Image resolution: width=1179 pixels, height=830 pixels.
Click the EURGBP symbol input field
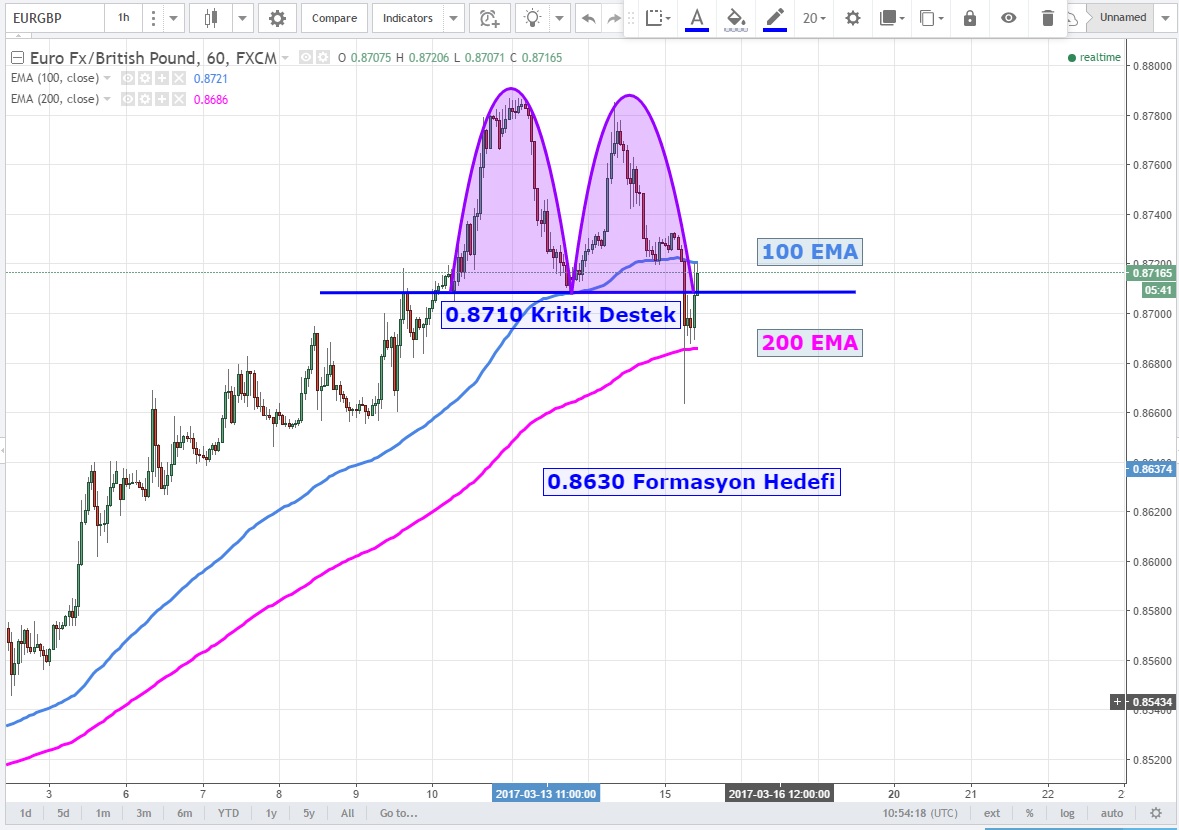[x=50, y=18]
